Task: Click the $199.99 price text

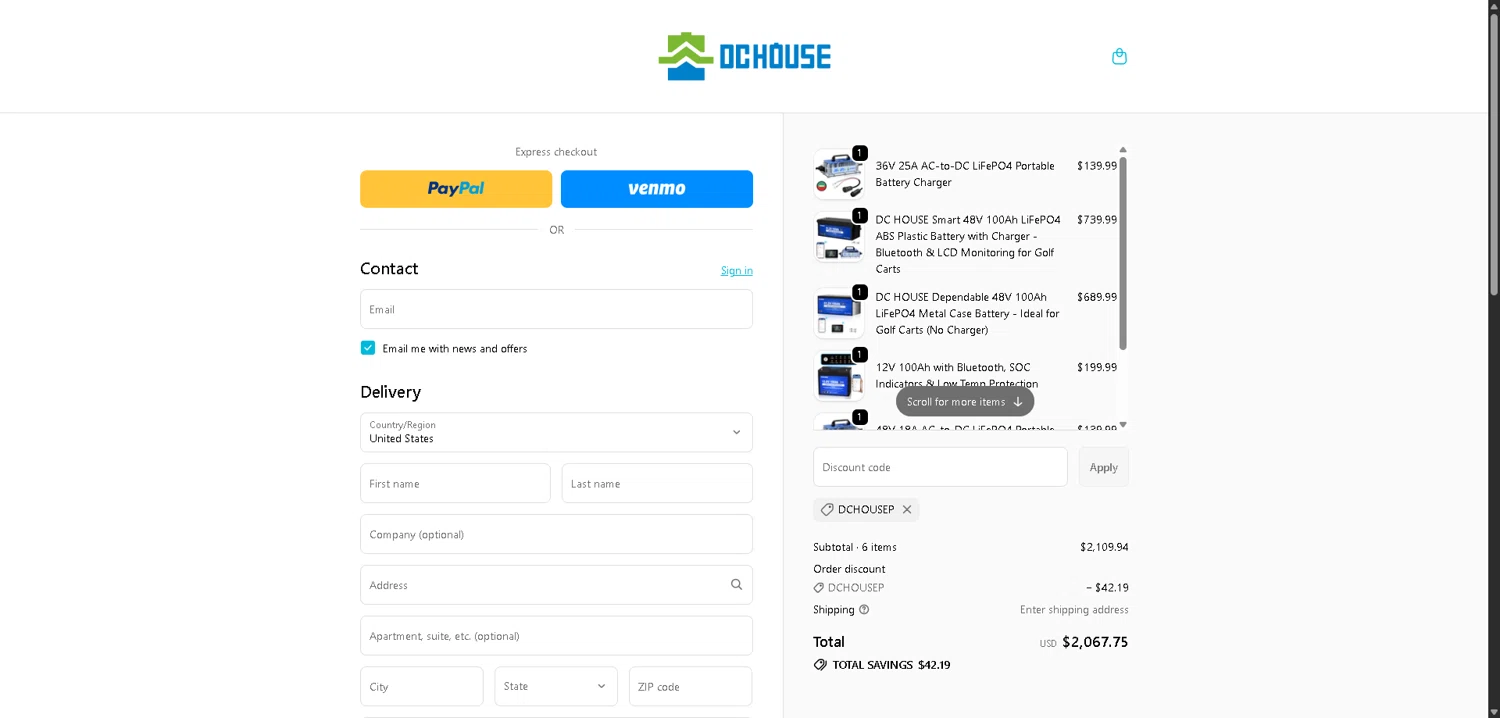Action: click(1097, 367)
